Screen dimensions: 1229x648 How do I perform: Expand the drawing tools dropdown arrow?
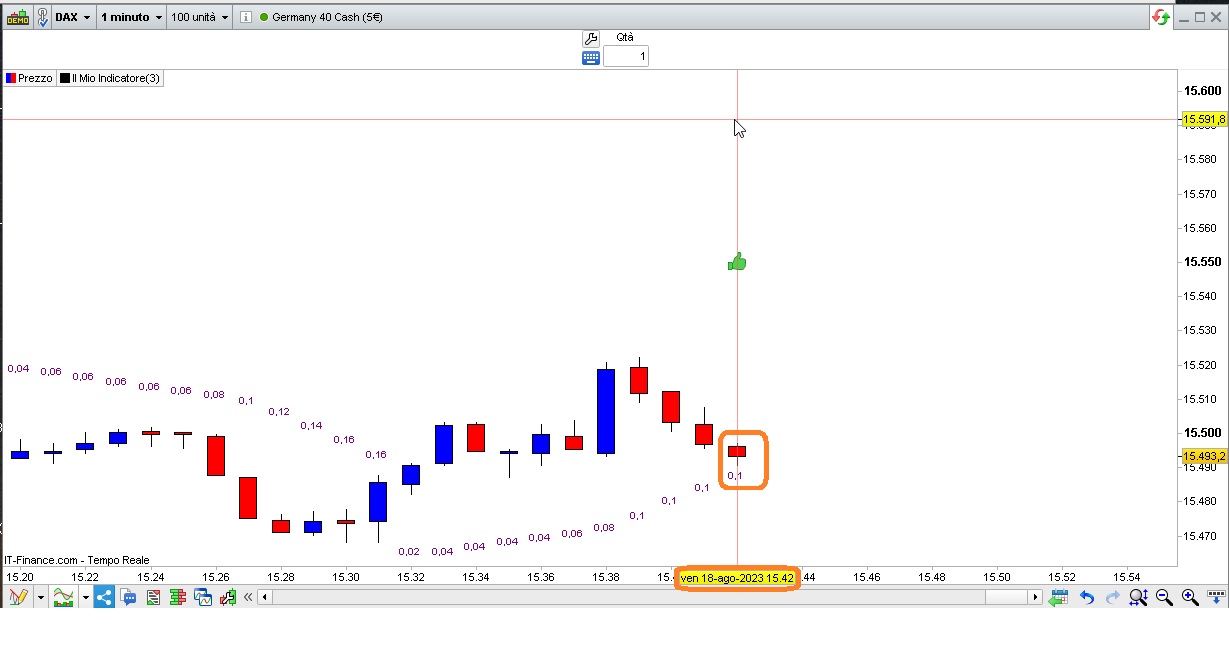click(41, 598)
